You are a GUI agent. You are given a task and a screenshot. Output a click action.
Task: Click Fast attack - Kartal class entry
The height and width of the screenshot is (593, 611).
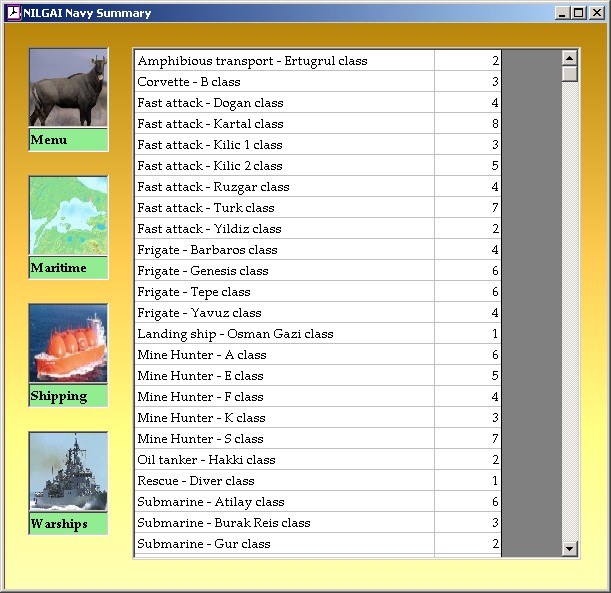click(285, 124)
